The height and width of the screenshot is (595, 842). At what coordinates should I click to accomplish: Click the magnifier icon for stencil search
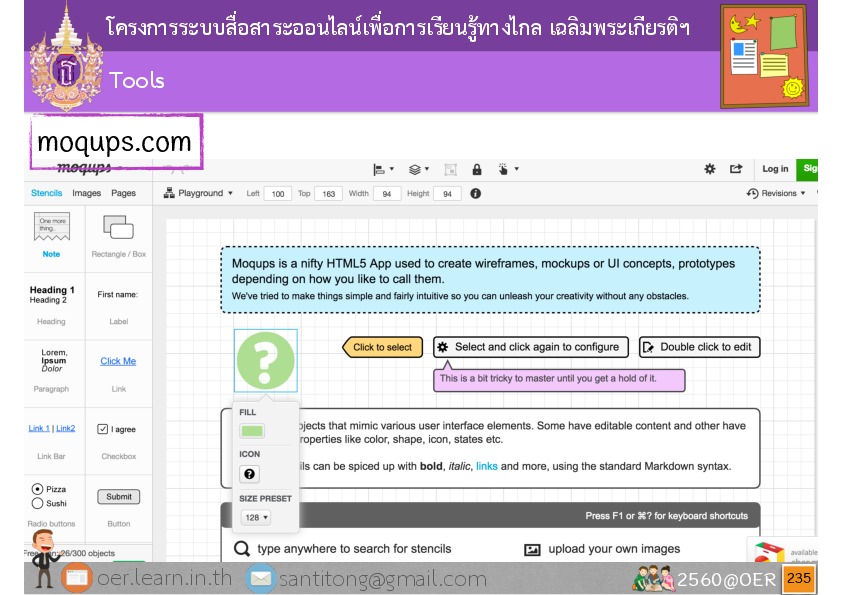(242, 549)
